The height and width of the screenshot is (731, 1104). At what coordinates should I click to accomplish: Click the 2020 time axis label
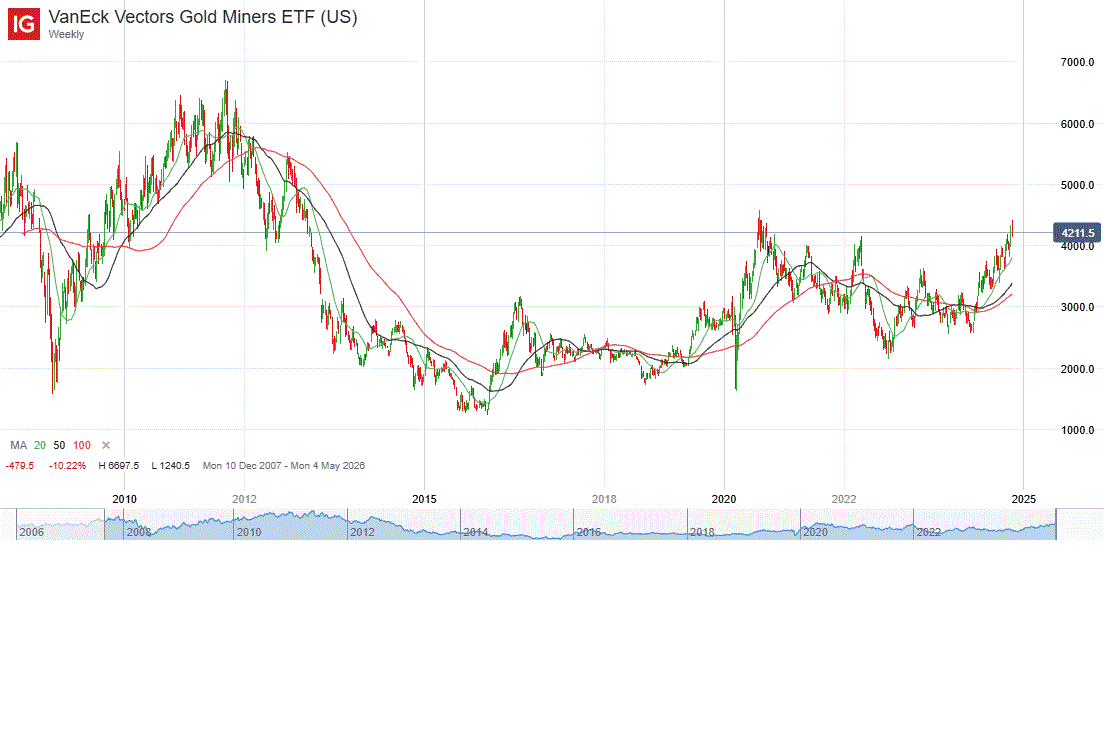(724, 499)
